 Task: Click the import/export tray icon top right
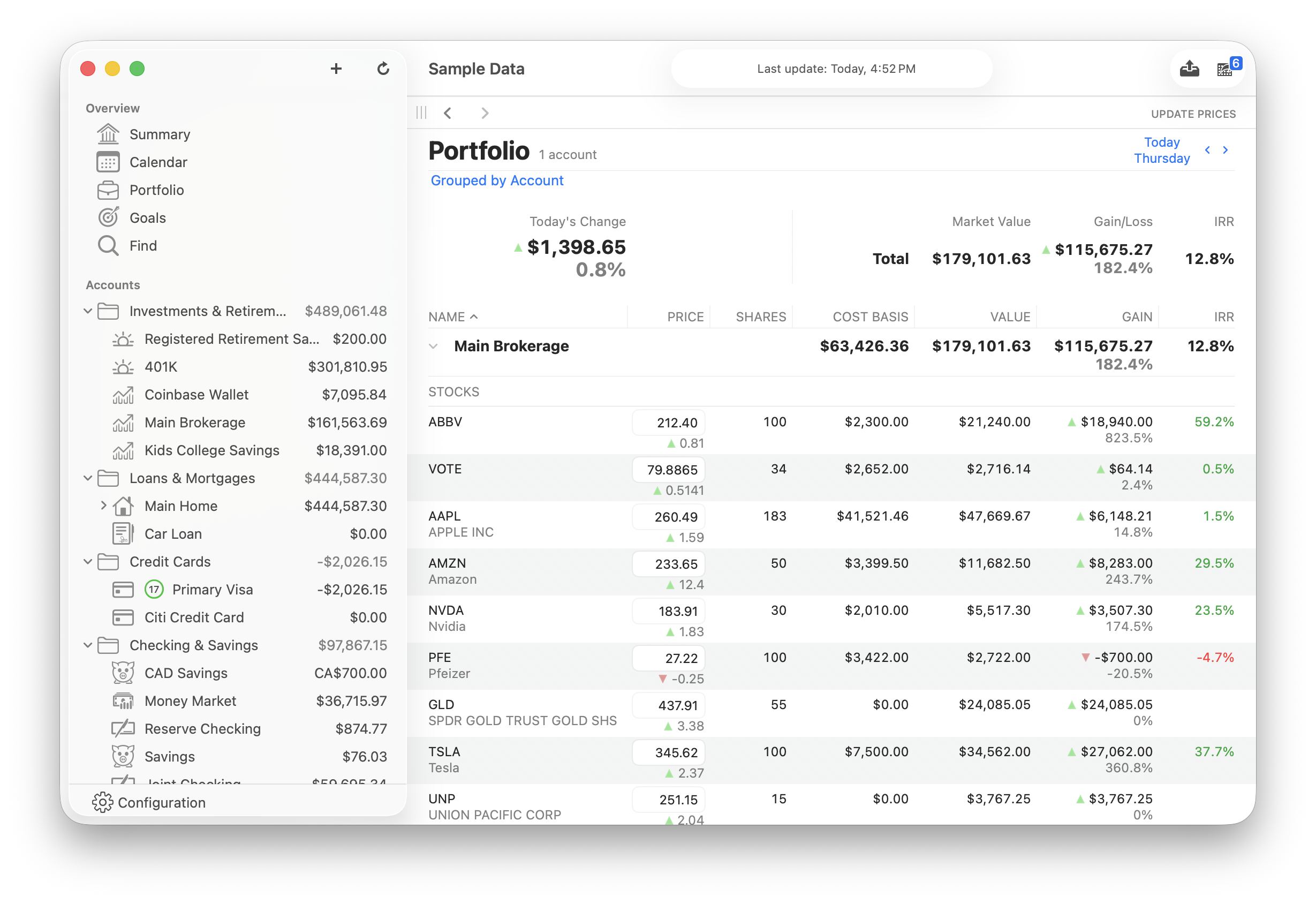tap(1189, 69)
